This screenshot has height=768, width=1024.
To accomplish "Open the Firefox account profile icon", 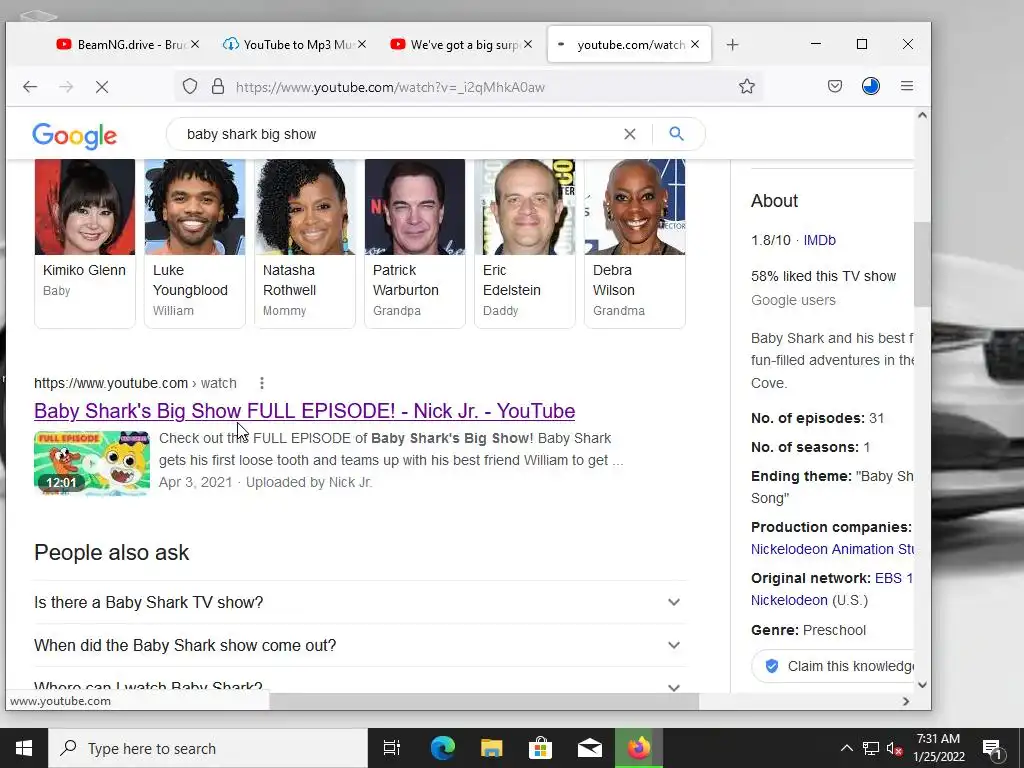I will 871,86.
